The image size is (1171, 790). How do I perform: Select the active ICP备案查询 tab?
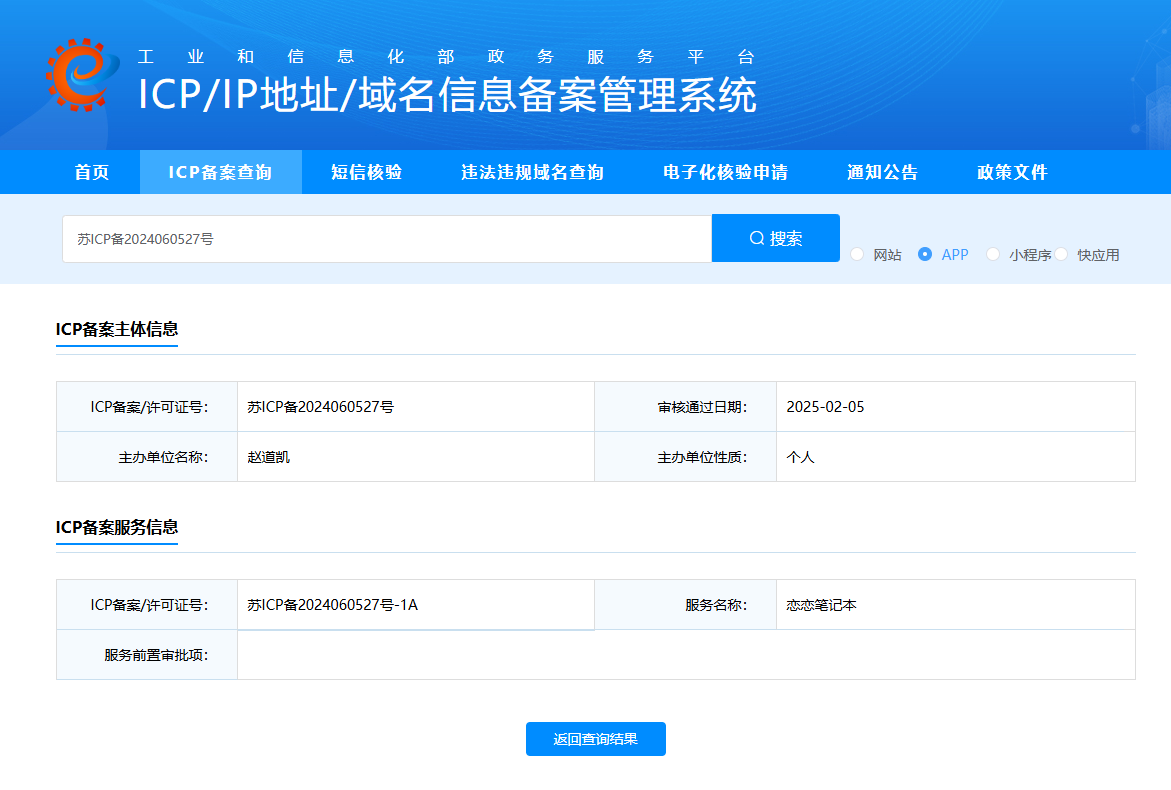(220, 171)
